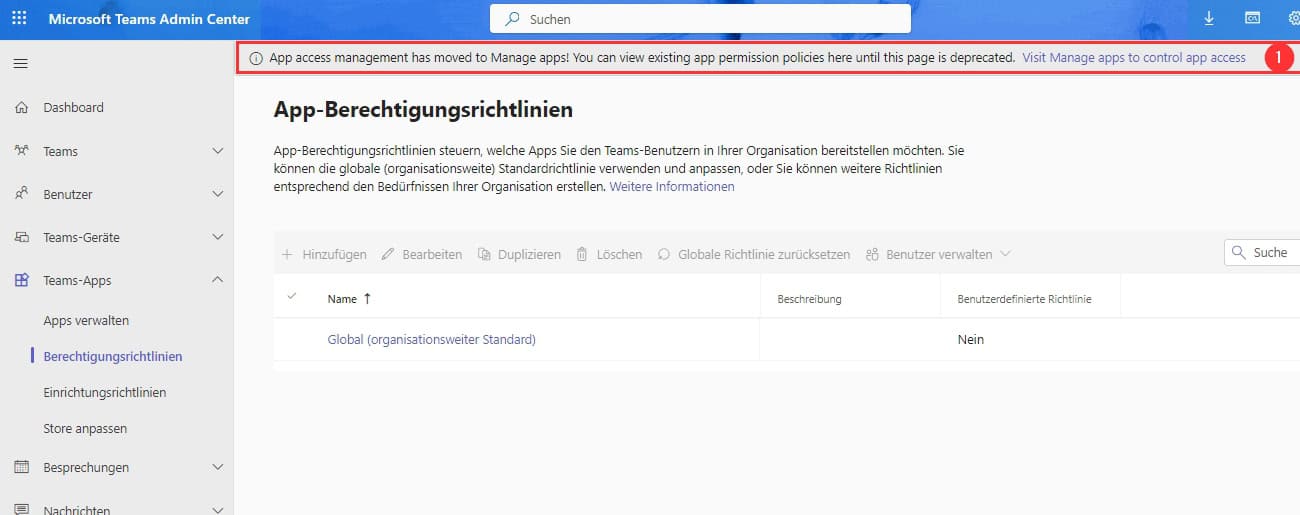Expand the Benutzer sidebar chevron
The width and height of the screenshot is (1300, 515).
pos(218,194)
